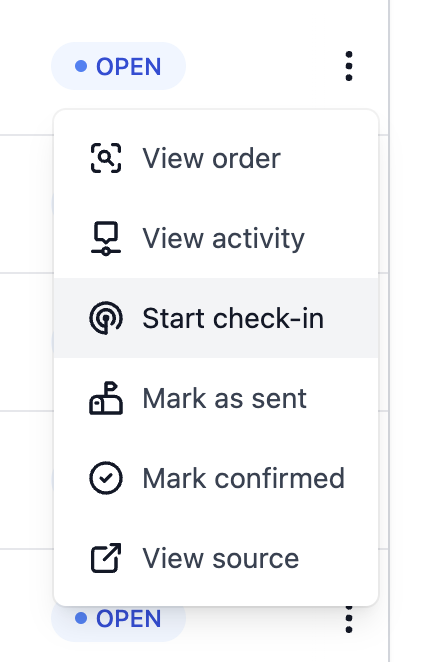This screenshot has width=428, height=662.
Task: Choose the View order text in the menu
Action: pos(211,158)
